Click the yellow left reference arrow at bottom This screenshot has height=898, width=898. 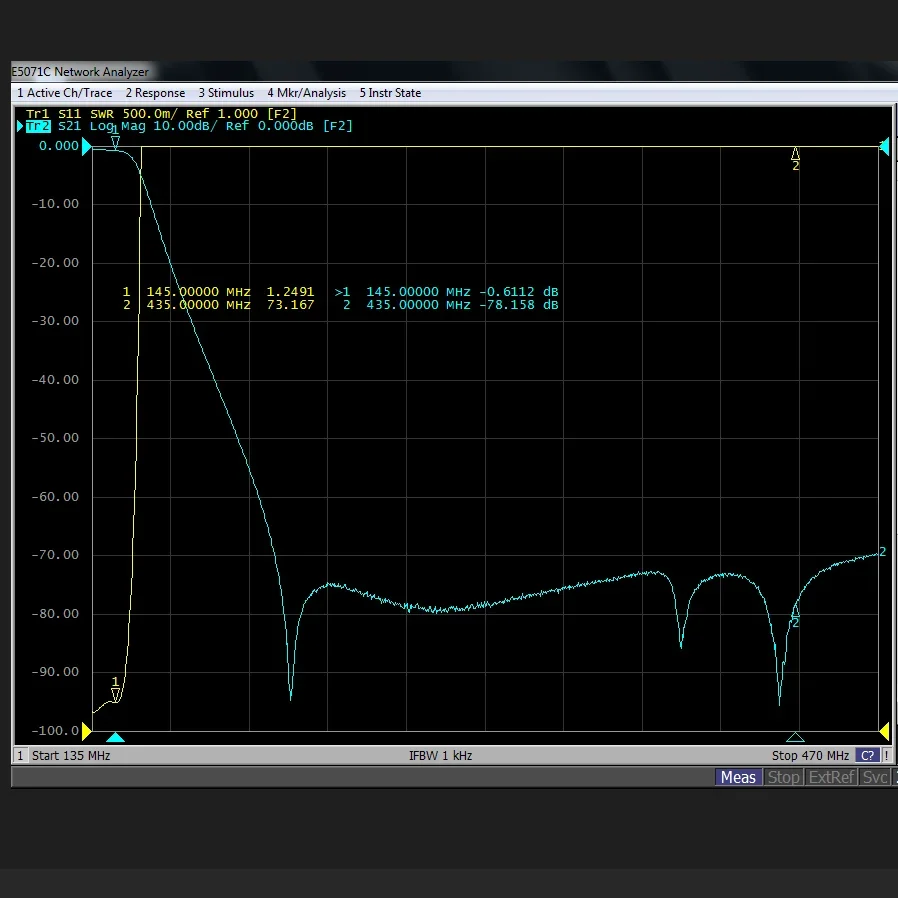pyautogui.click(x=86, y=731)
